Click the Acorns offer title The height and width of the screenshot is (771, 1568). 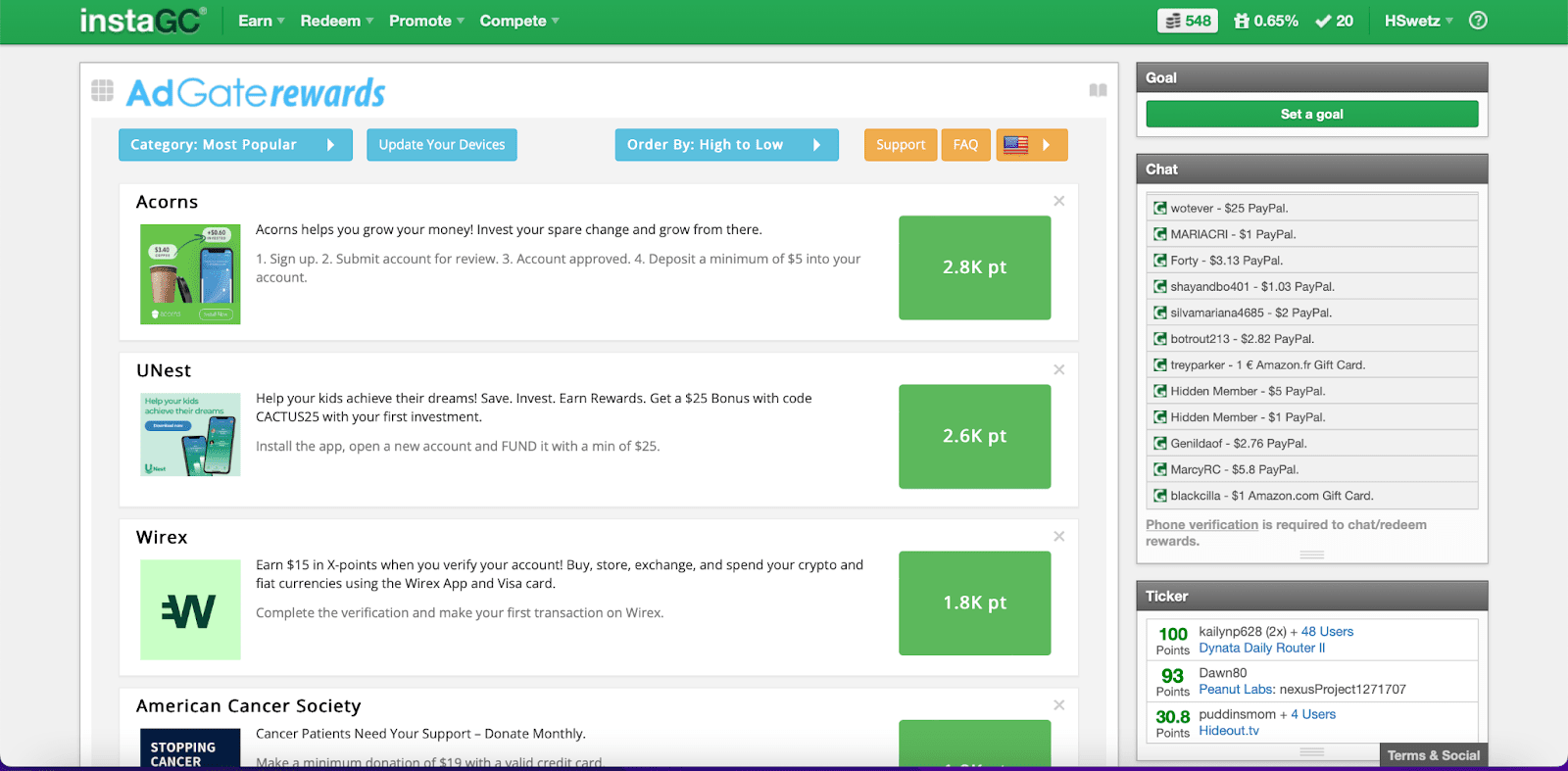click(167, 202)
